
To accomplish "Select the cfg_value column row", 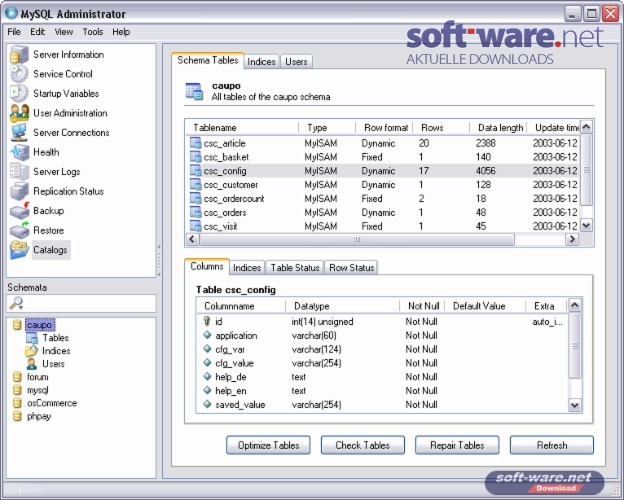I will coord(382,363).
